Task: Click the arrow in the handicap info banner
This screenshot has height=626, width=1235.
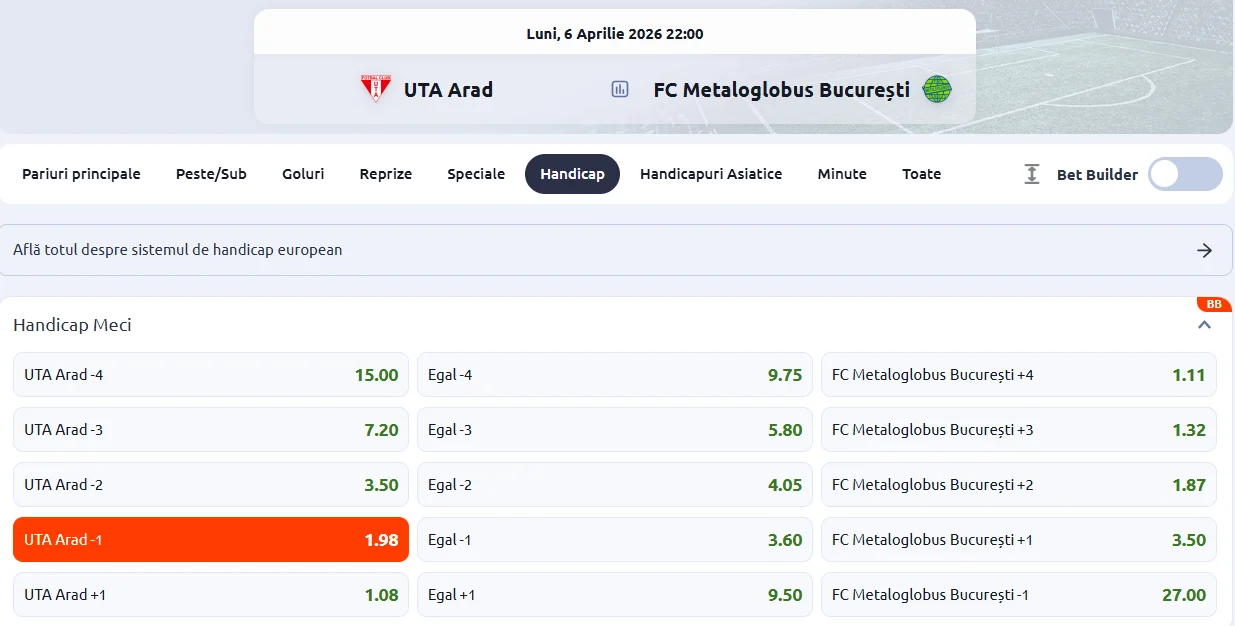Action: (1204, 250)
